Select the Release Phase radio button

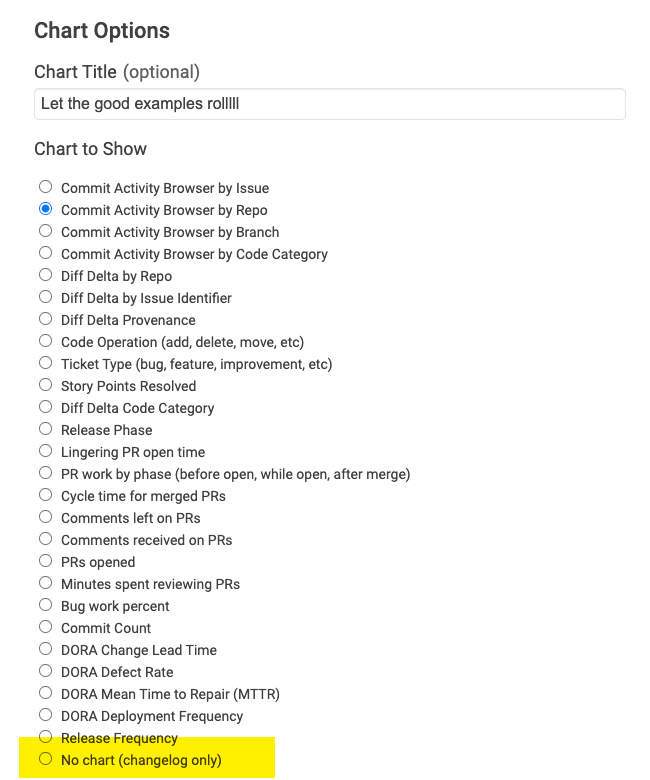tap(45, 429)
